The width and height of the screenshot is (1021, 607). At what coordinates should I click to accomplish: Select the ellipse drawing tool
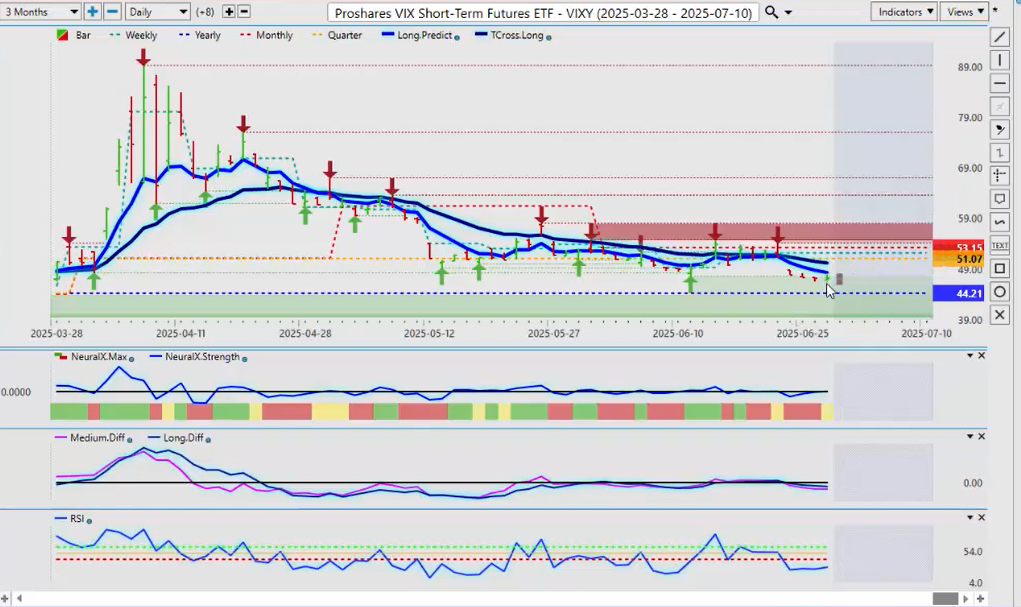coord(999,292)
